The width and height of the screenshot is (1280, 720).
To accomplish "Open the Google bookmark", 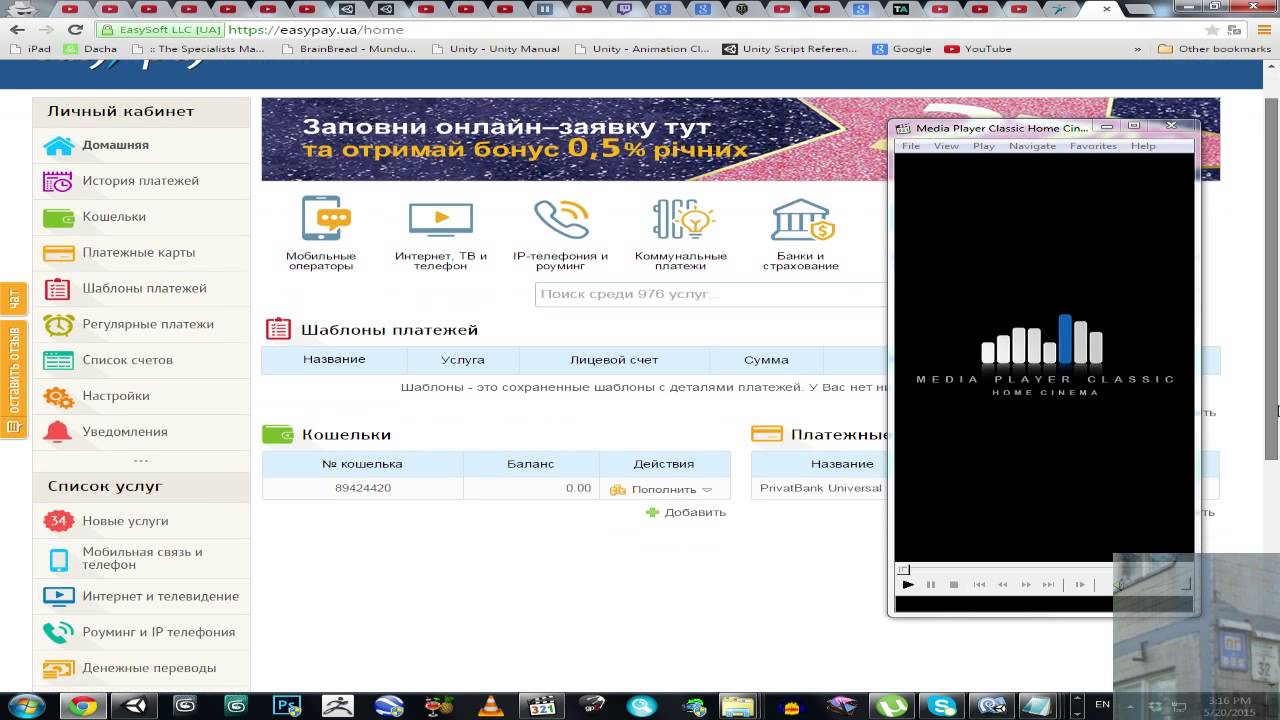I will [x=902, y=49].
